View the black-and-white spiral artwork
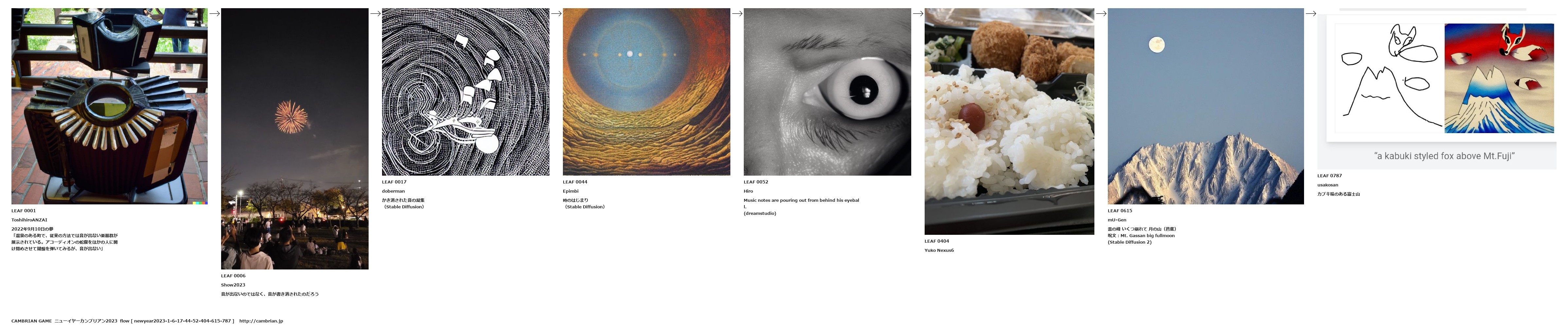This screenshot has height=329, width=1568. [466, 92]
